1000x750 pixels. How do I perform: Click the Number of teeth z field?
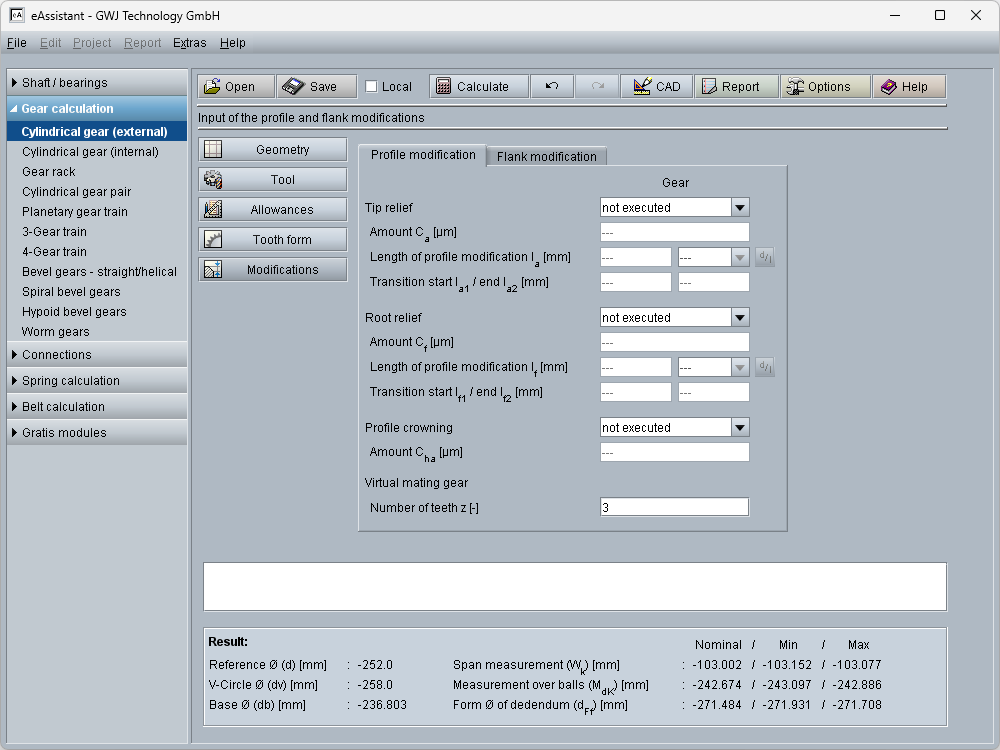[674, 508]
